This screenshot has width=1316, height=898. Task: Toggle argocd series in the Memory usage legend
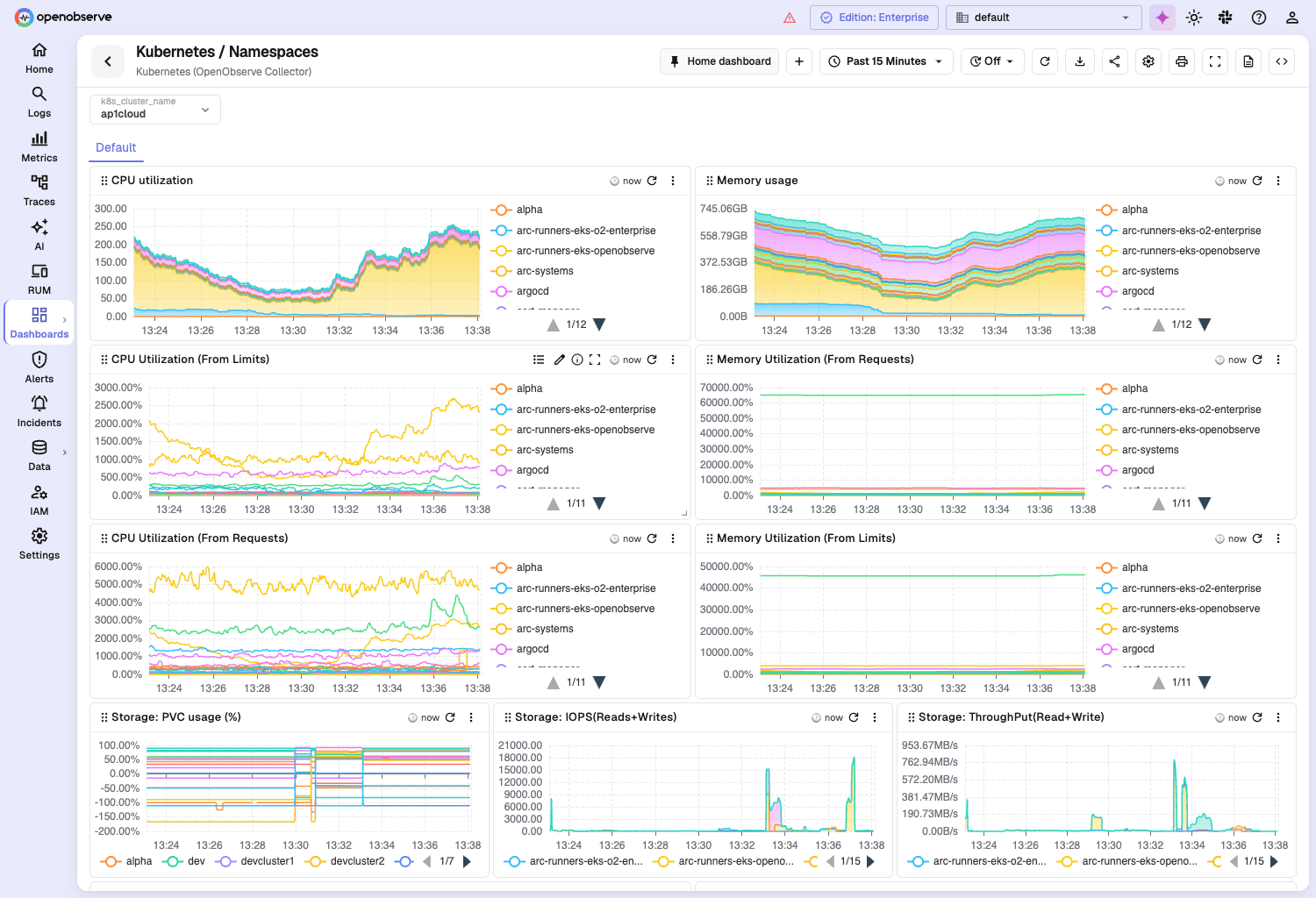[1126, 291]
